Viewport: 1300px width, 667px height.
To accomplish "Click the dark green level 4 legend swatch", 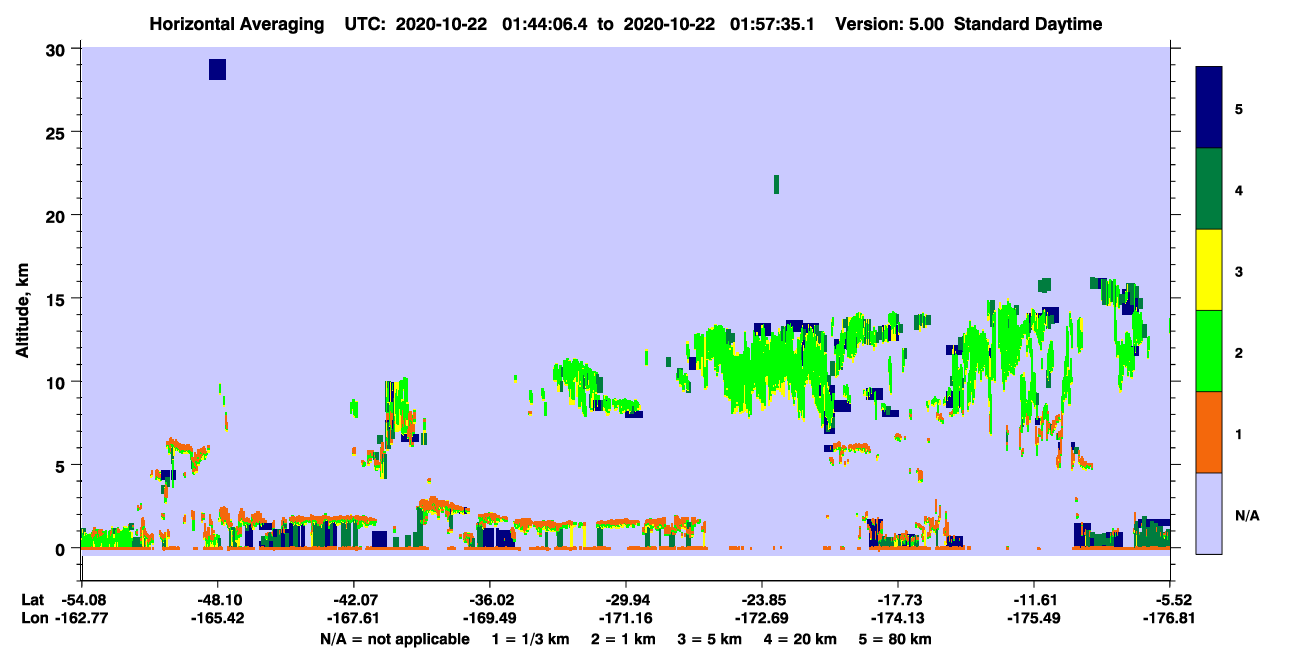I will click(1209, 189).
